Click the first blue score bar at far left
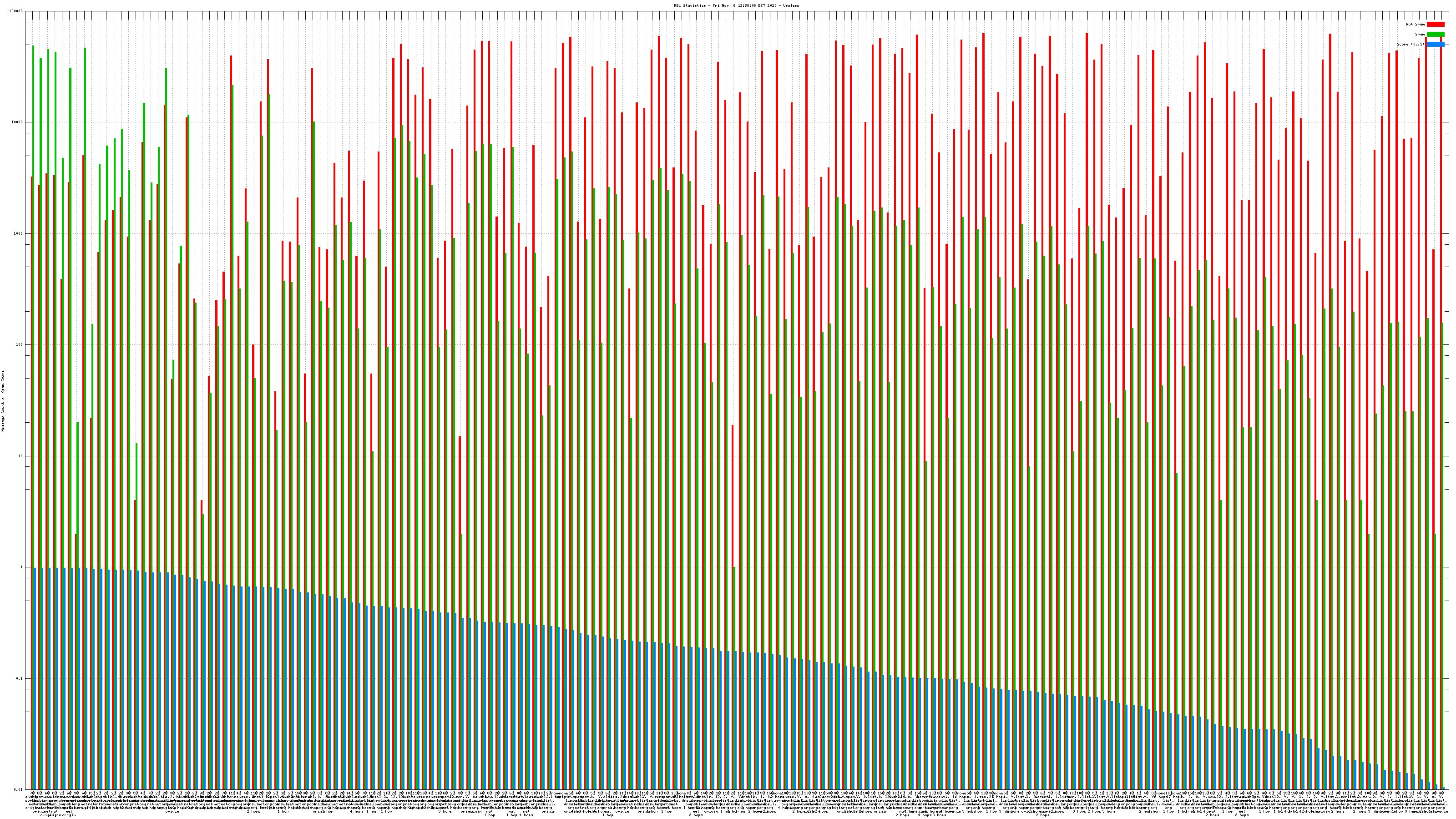This screenshot has width=1456, height=819. click(35, 678)
